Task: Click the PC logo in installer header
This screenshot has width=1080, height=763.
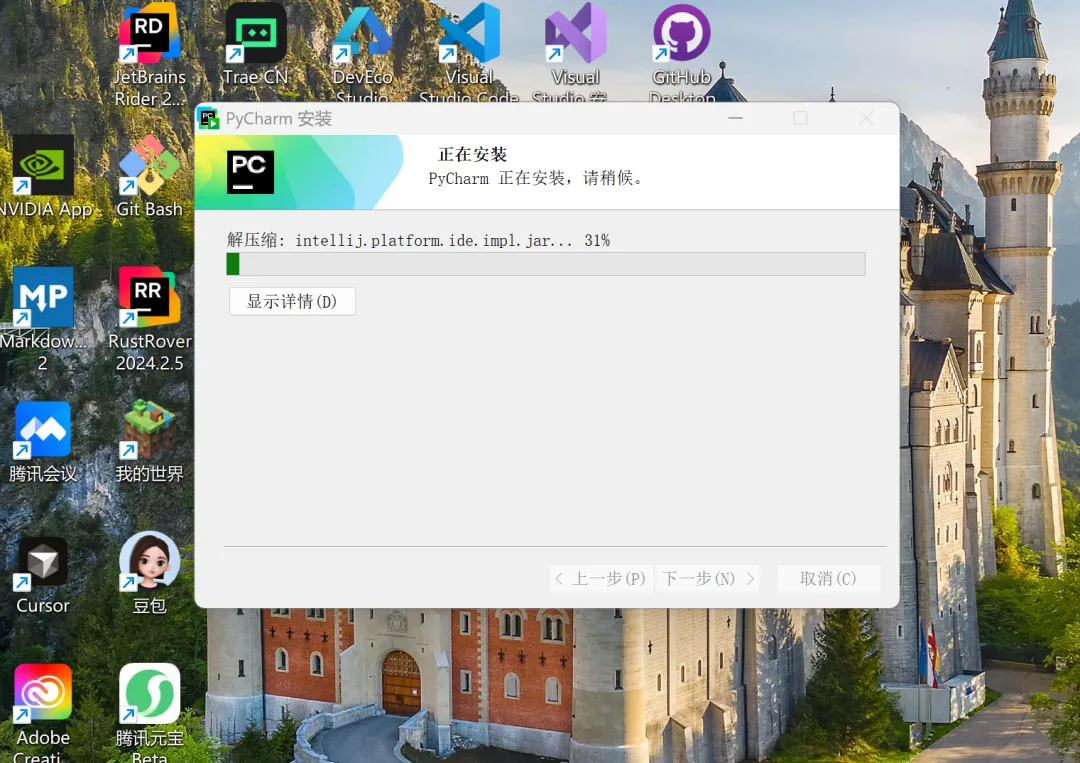Action: [251, 172]
